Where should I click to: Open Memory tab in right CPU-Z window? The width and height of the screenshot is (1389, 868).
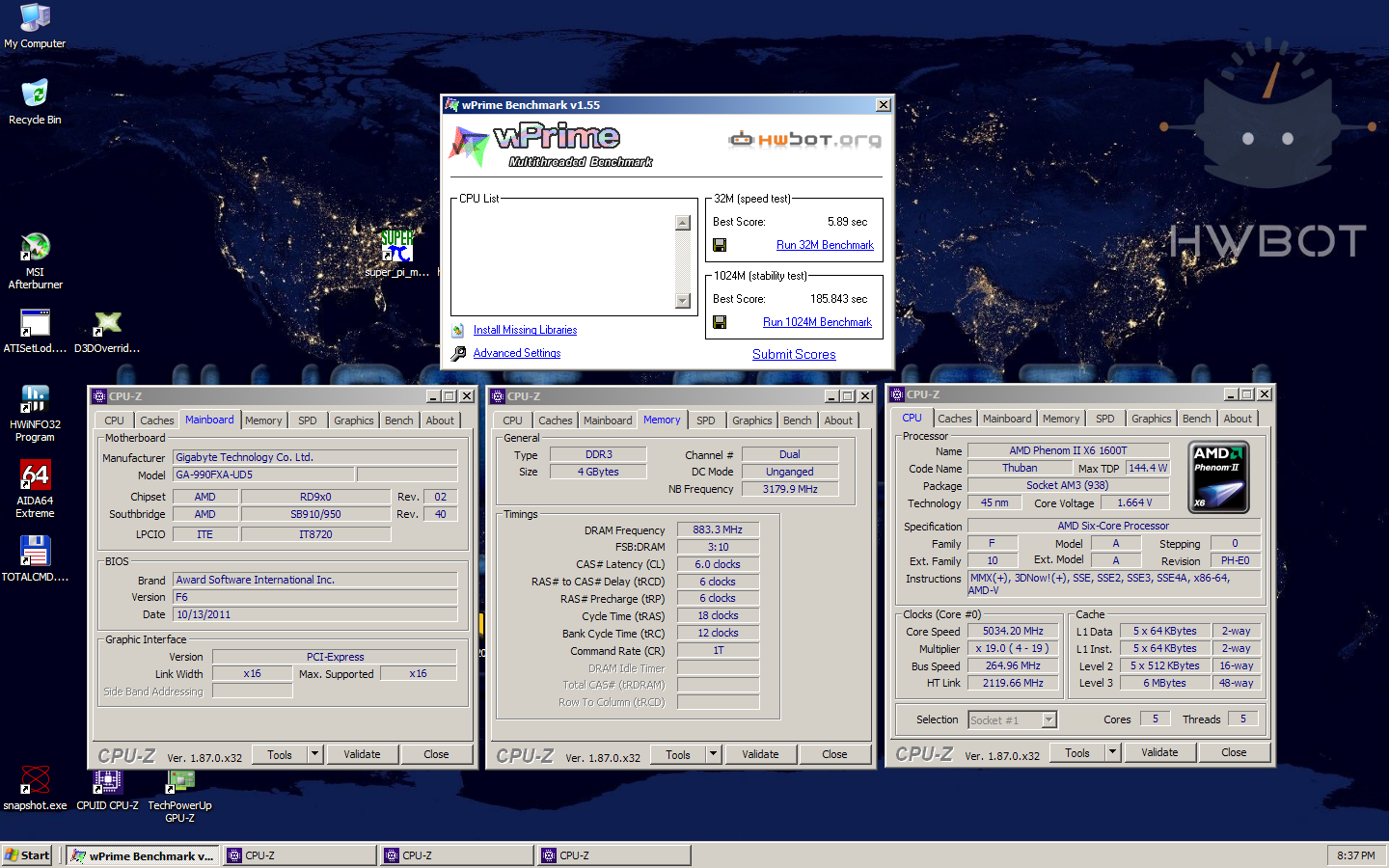(x=1061, y=419)
